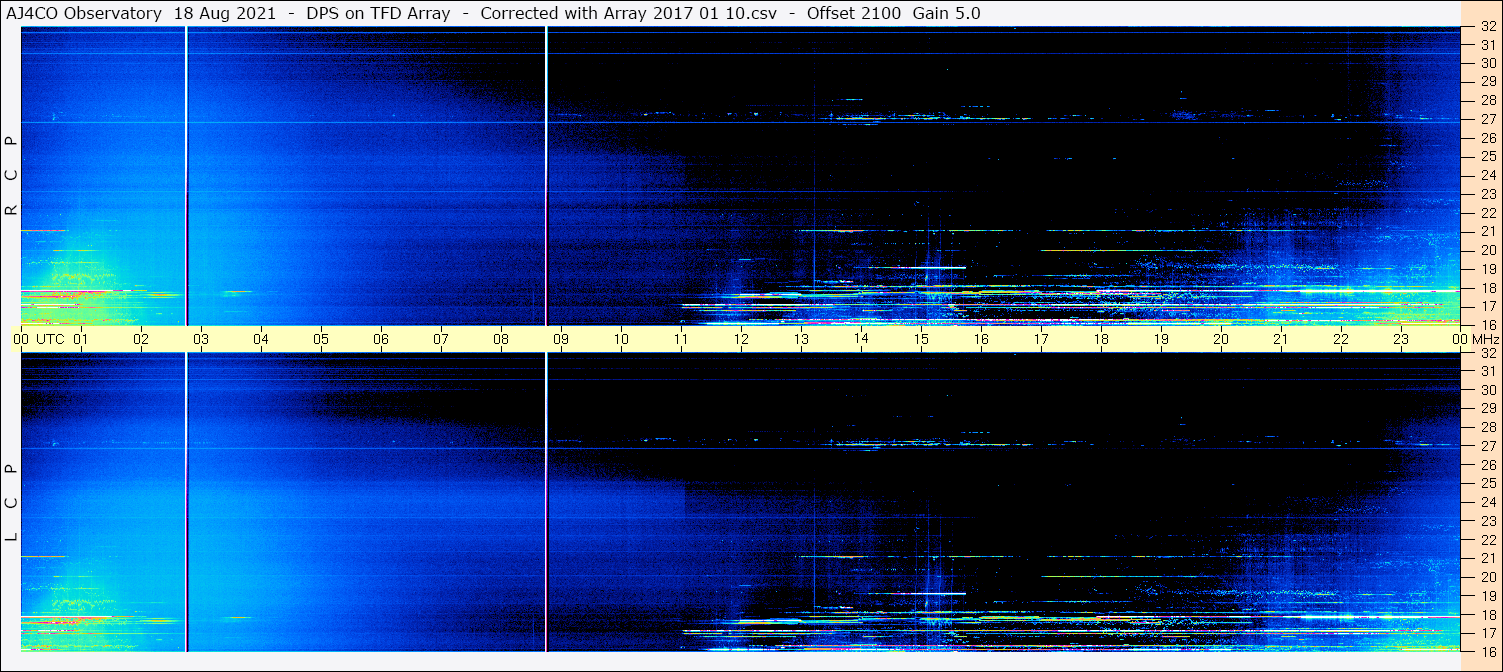This screenshot has width=1503, height=672.
Task: Click hour label "16" on time axis
Action: tap(981, 339)
